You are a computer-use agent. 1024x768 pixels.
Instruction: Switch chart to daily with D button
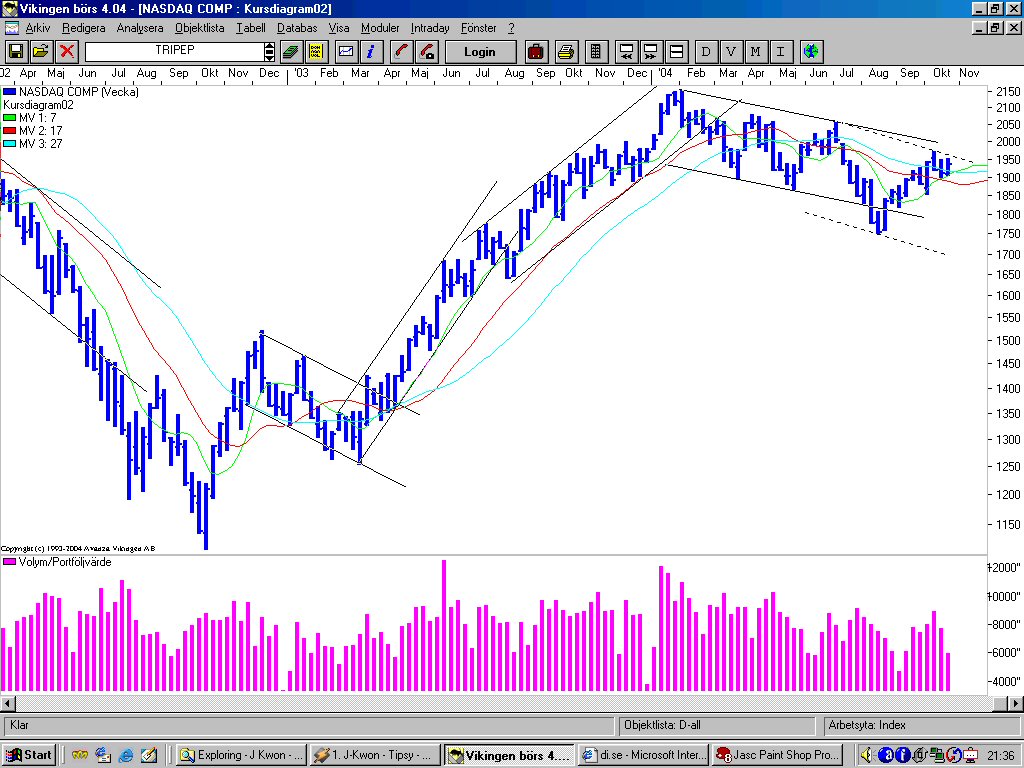click(x=705, y=51)
